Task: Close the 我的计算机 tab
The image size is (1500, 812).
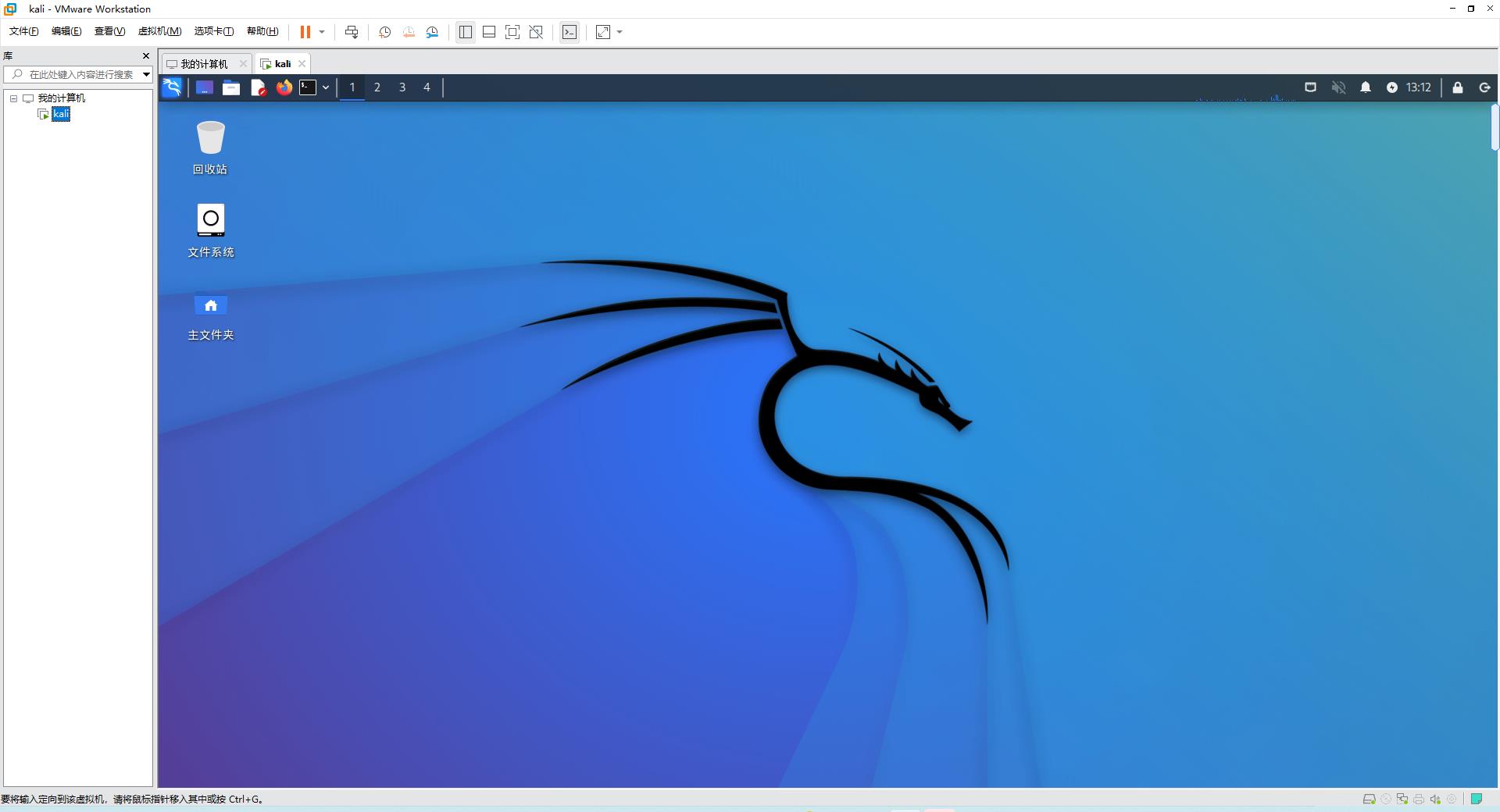Action: 243,64
